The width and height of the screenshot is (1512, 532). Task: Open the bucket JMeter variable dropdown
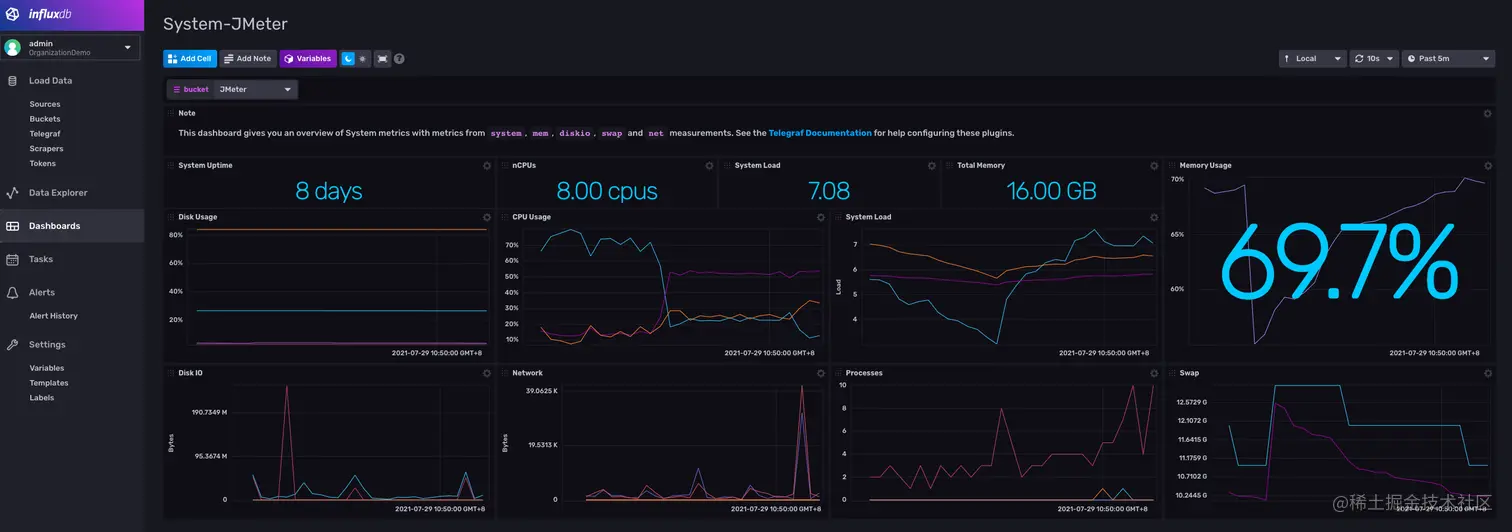click(x=256, y=89)
